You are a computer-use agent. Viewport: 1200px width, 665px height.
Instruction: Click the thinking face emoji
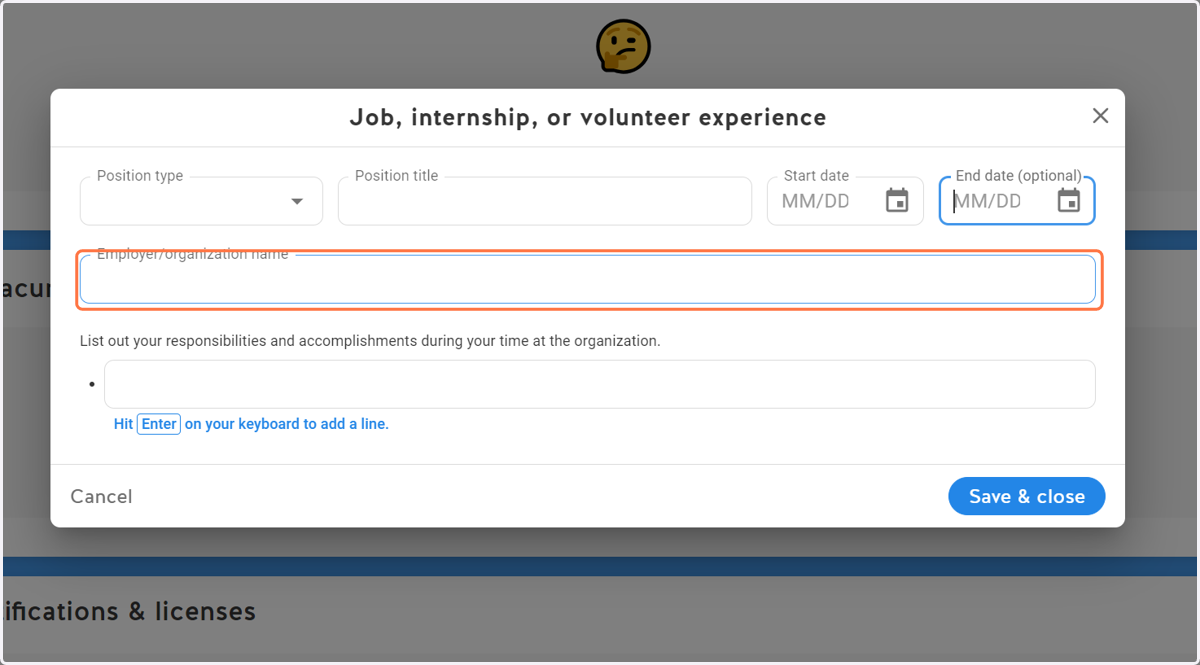623,47
